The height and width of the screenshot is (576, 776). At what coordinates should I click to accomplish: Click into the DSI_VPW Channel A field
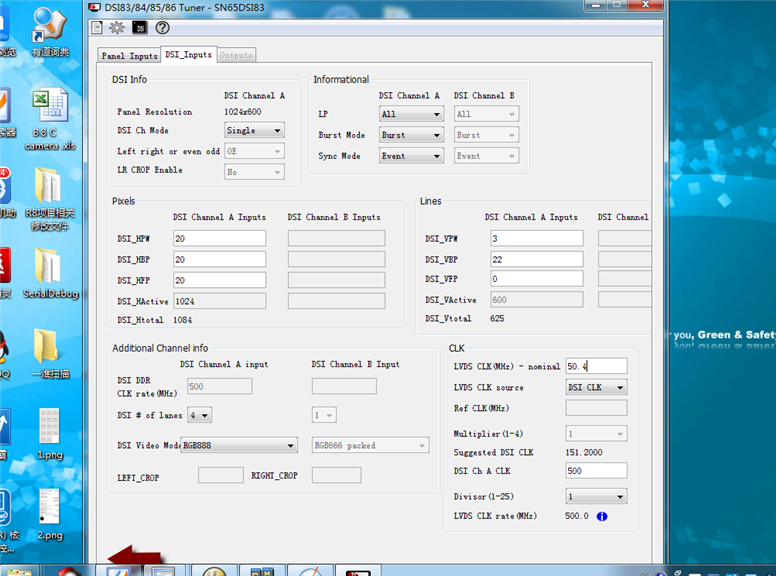tap(537, 239)
